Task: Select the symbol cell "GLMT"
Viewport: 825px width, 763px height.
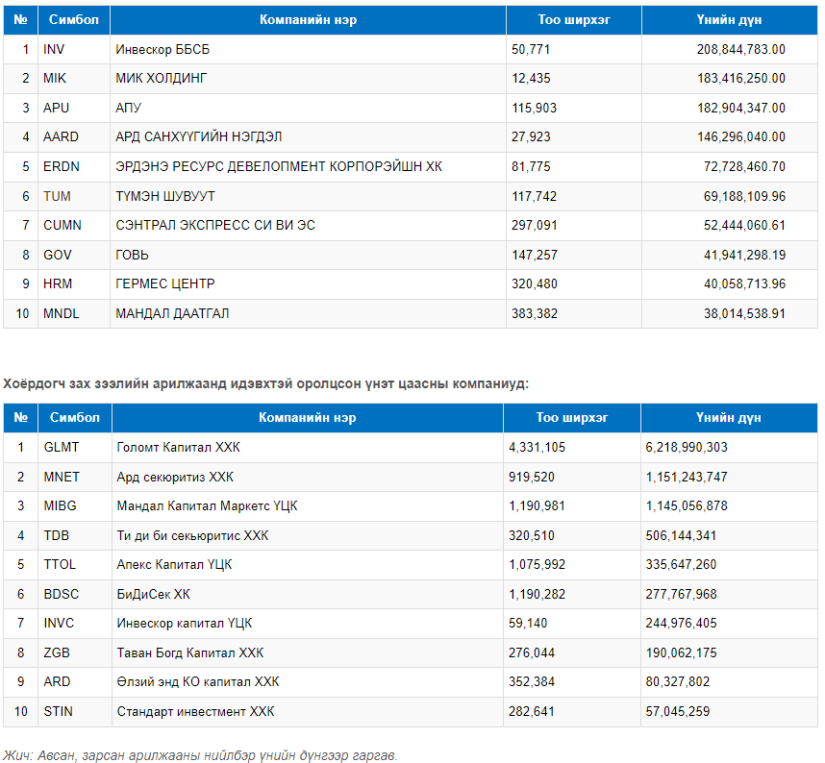Action: pos(62,447)
